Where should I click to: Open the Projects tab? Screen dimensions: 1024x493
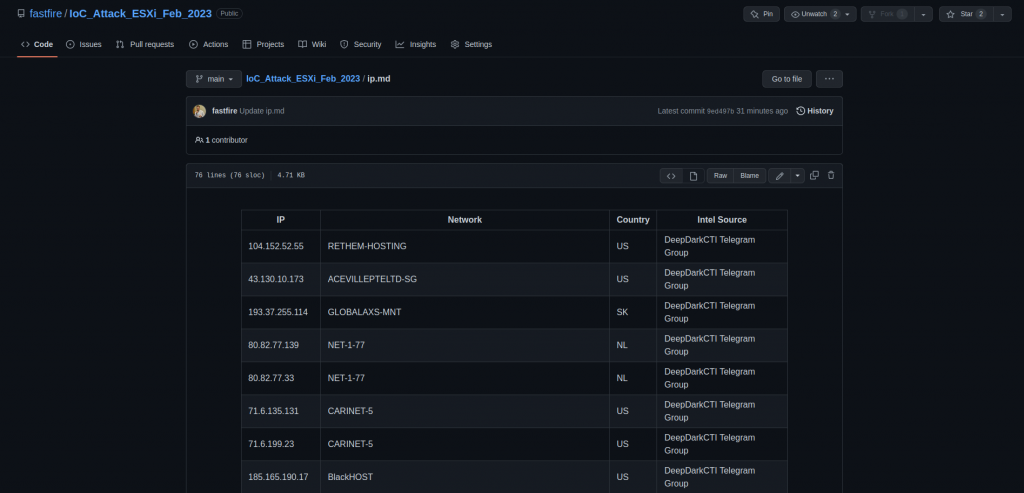tap(263, 44)
